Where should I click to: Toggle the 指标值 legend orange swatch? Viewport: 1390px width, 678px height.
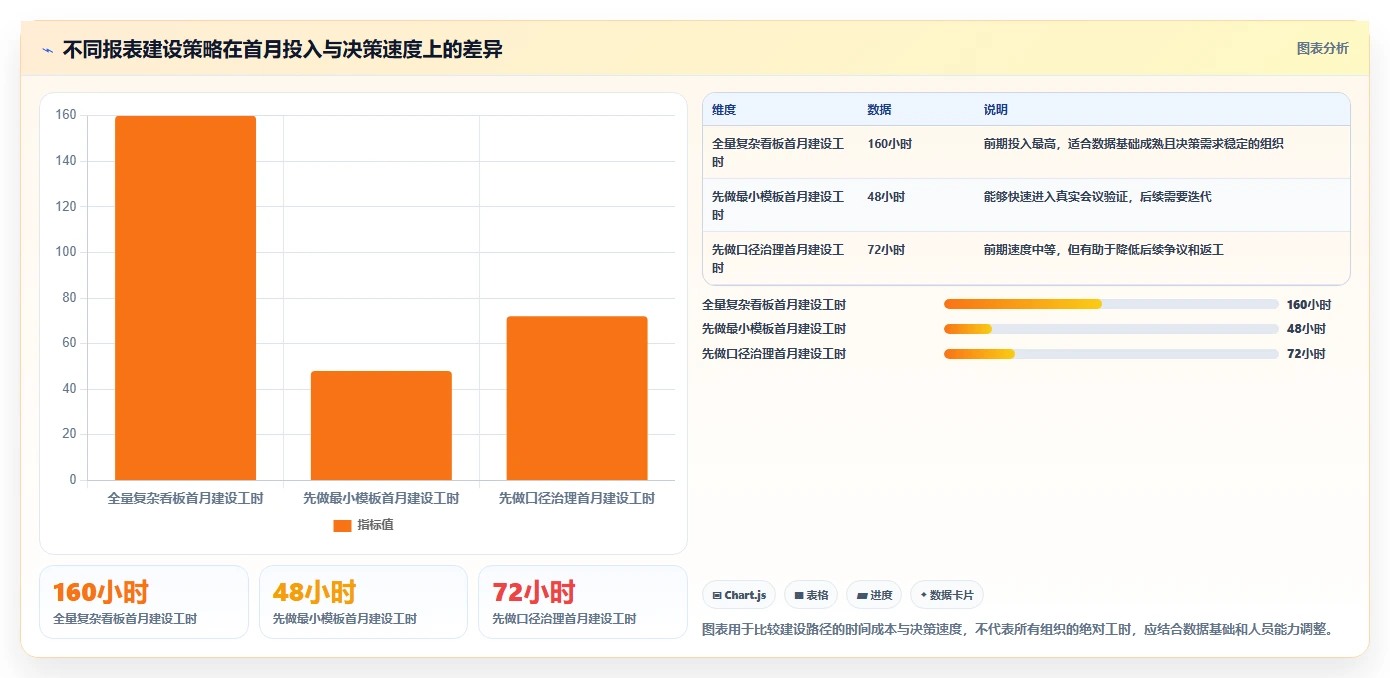[342, 525]
